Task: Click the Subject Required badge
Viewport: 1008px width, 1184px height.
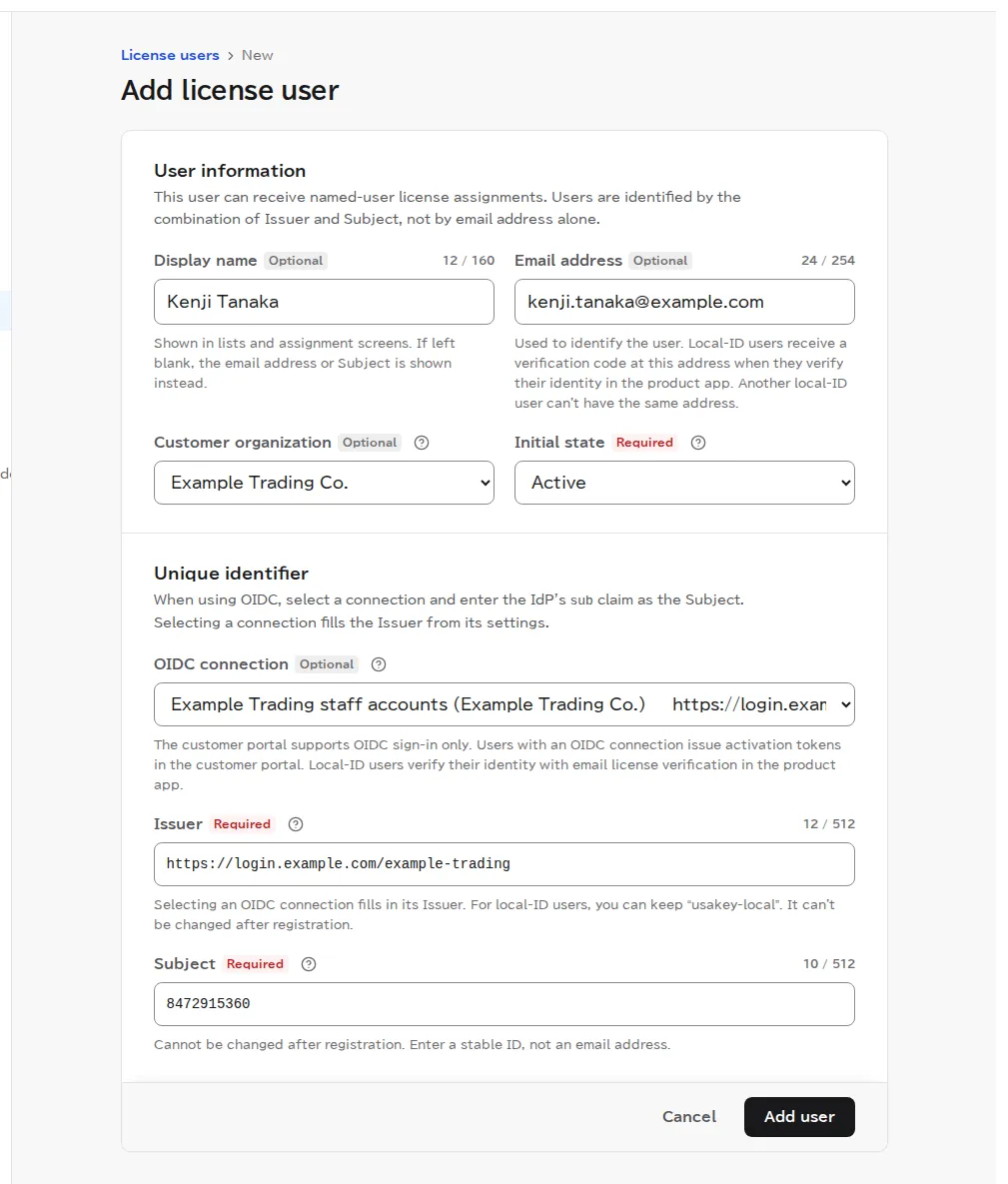Action: click(x=255, y=964)
